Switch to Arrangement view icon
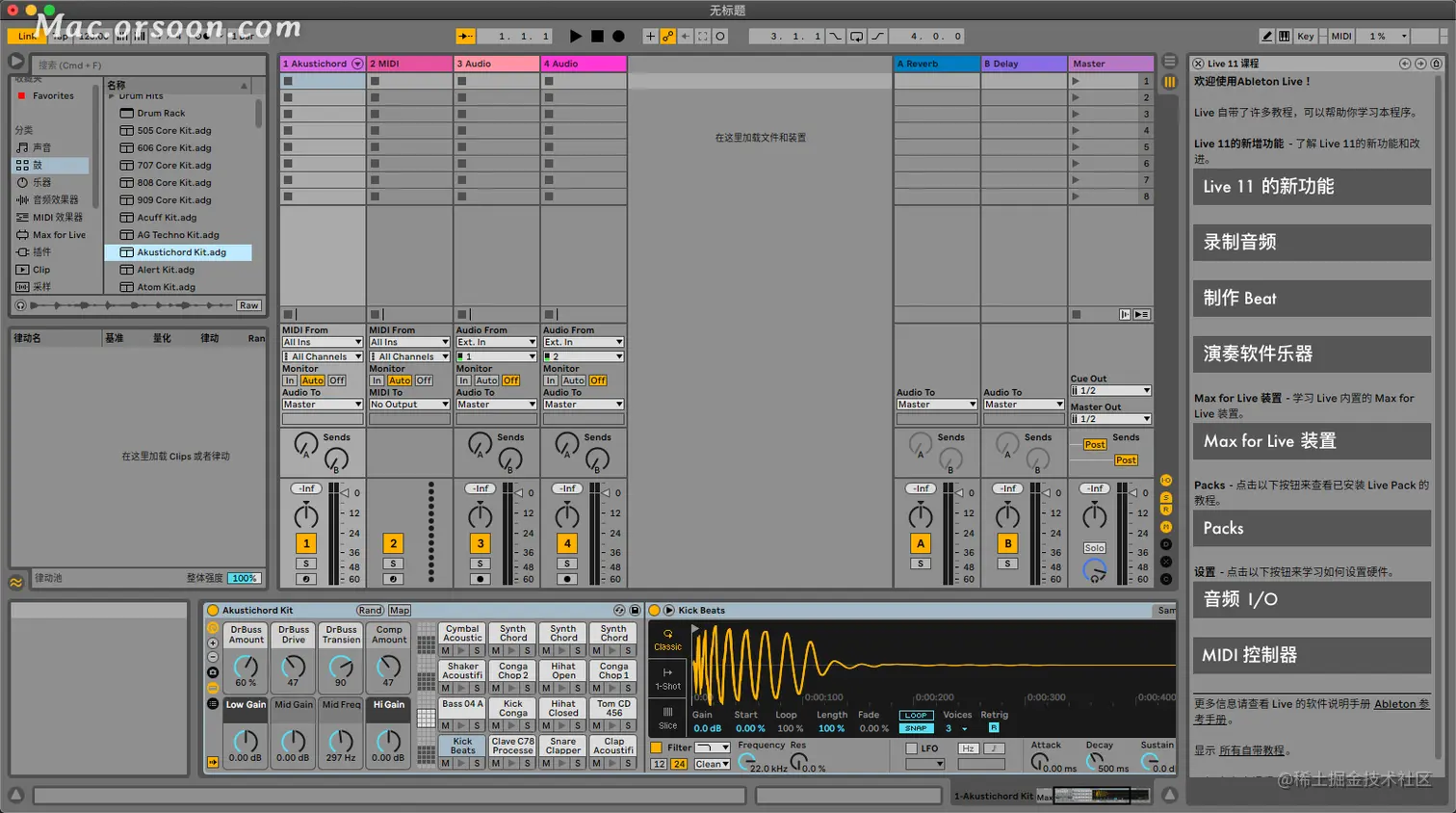Viewport: 1456px width, 813px height. (1169, 61)
